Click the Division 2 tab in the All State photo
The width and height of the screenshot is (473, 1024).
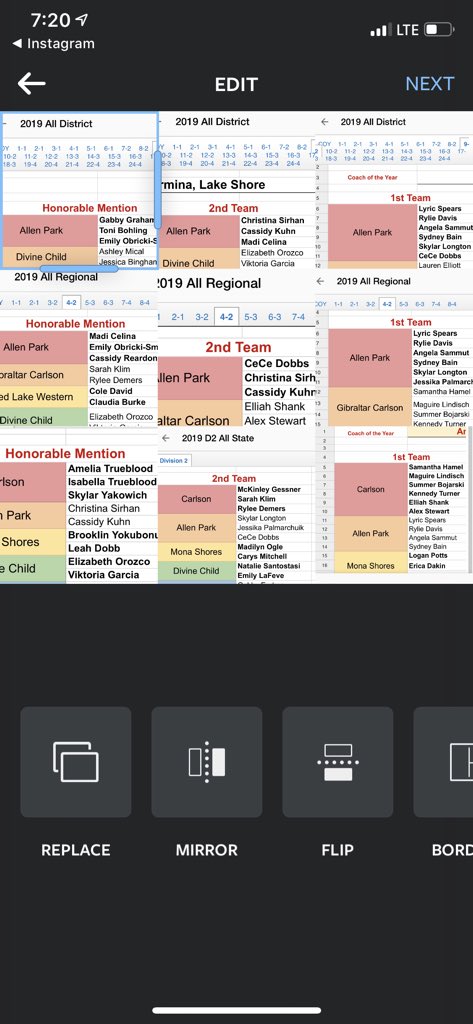click(174, 460)
